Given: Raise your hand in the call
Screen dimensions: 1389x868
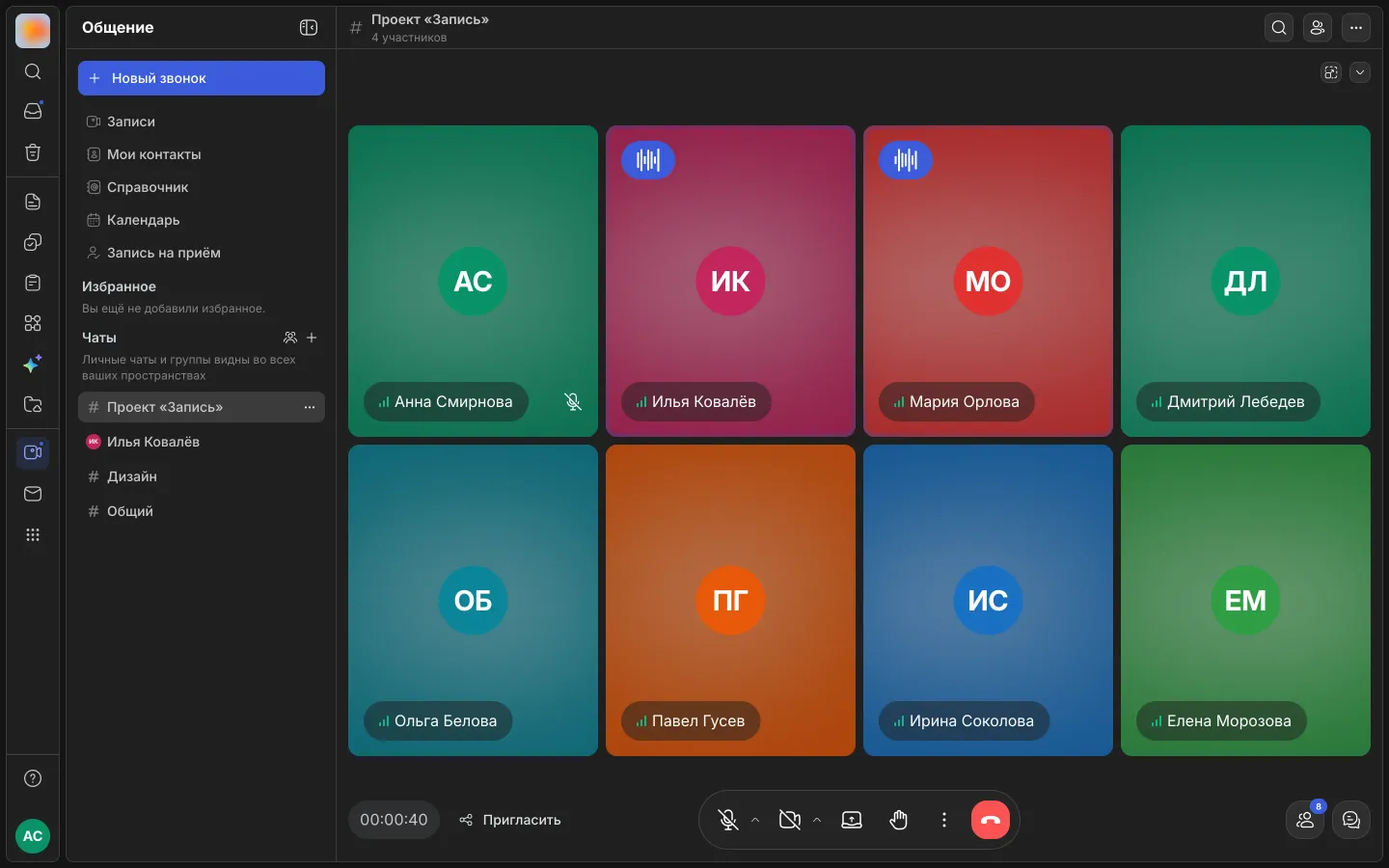Looking at the screenshot, I should tap(898, 820).
